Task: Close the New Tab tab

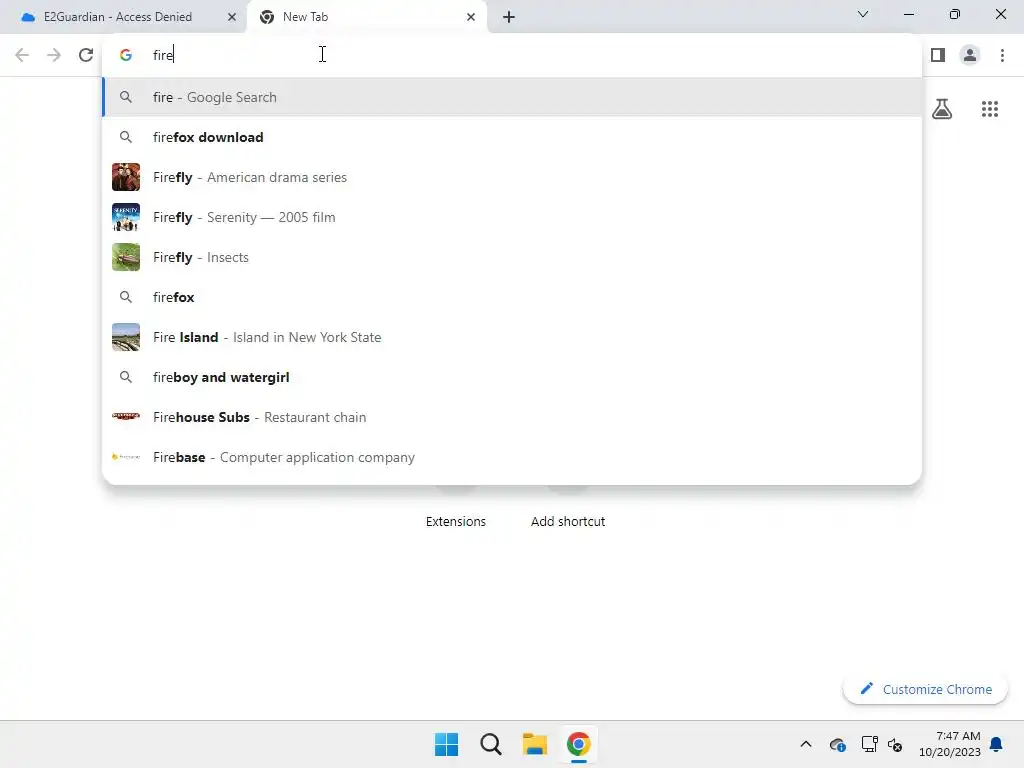Action: click(x=471, y=17)
